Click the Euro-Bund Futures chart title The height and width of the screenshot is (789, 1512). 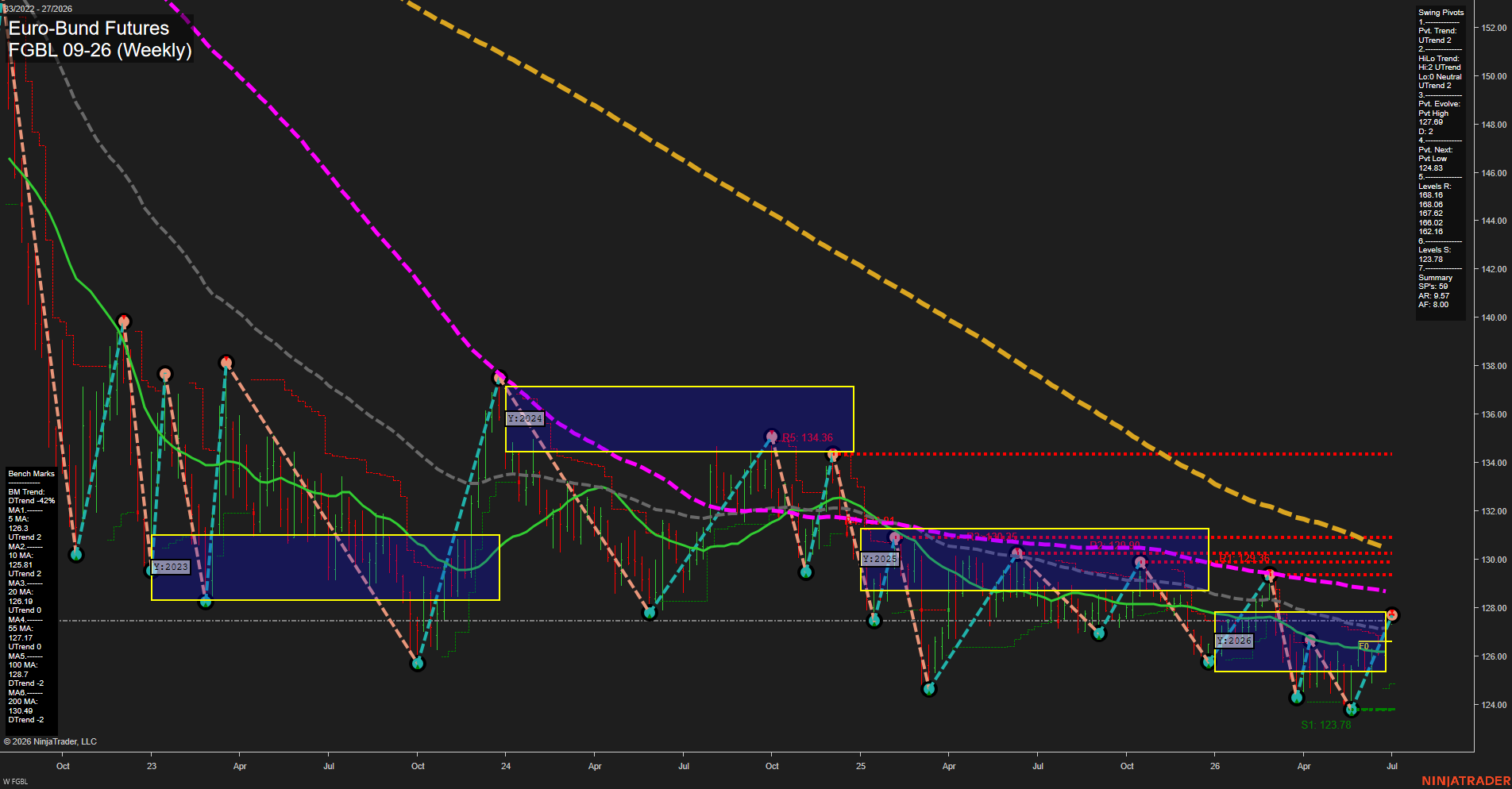point(89,29)
